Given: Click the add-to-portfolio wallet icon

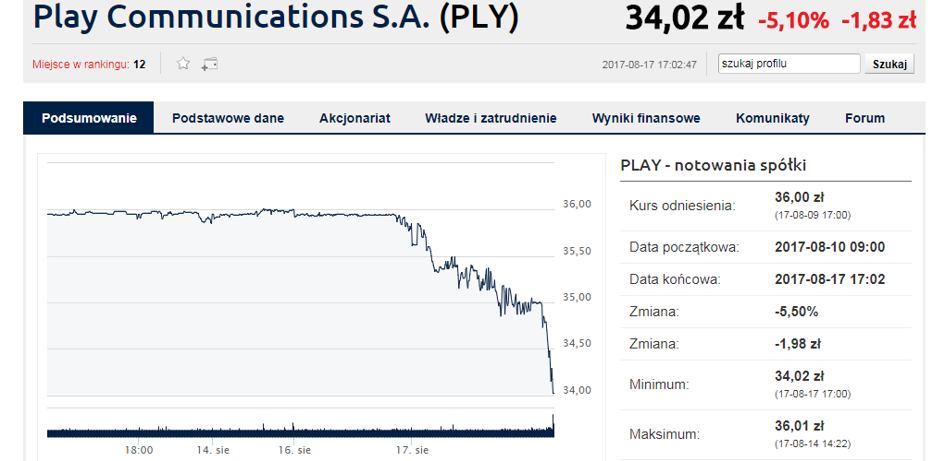Looking at the screenshot, I should click(210, 64).
